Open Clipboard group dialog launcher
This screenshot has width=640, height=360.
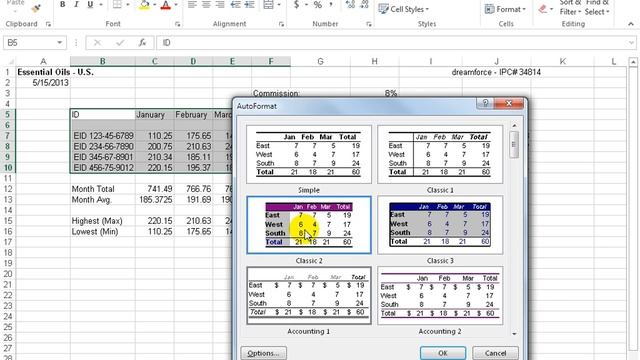48,24
